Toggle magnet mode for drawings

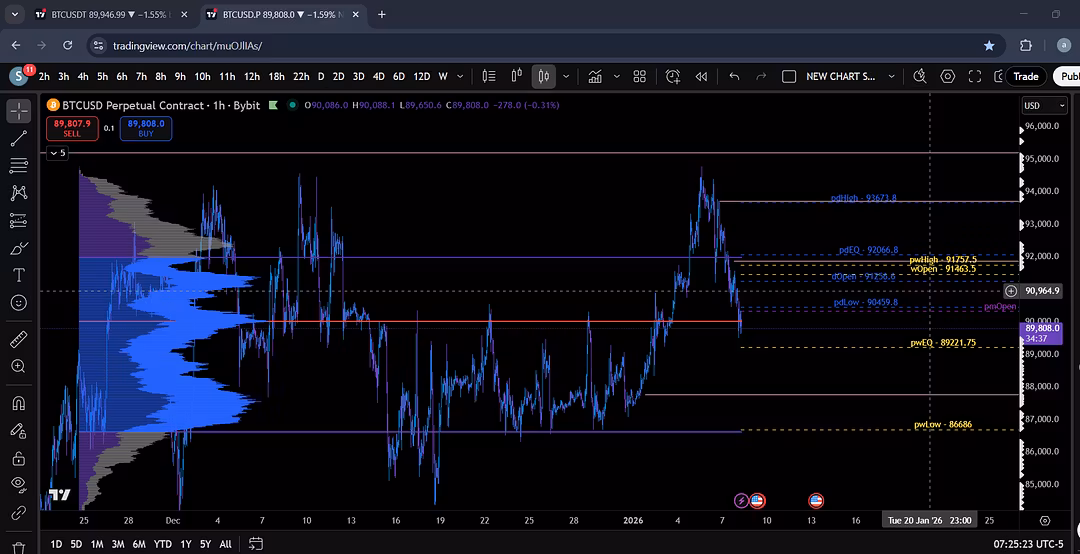(x=18, y=404)
